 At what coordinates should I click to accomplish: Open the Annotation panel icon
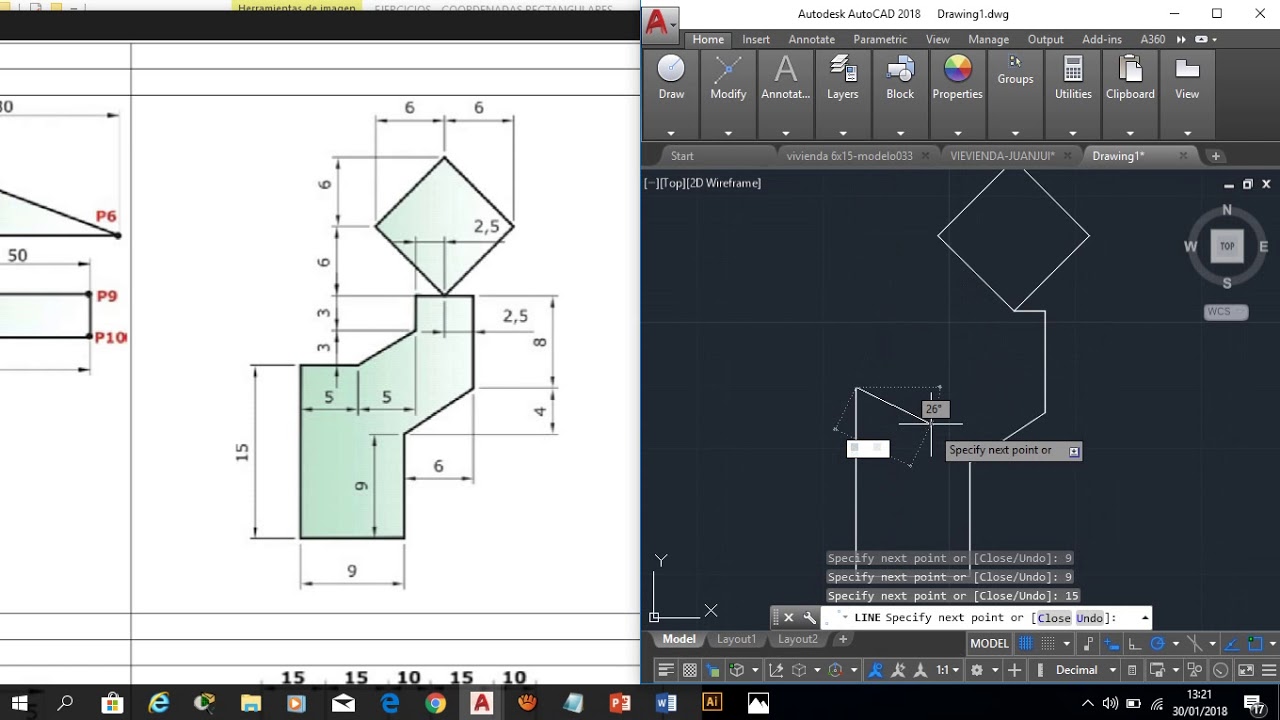(x=786, y=68)
